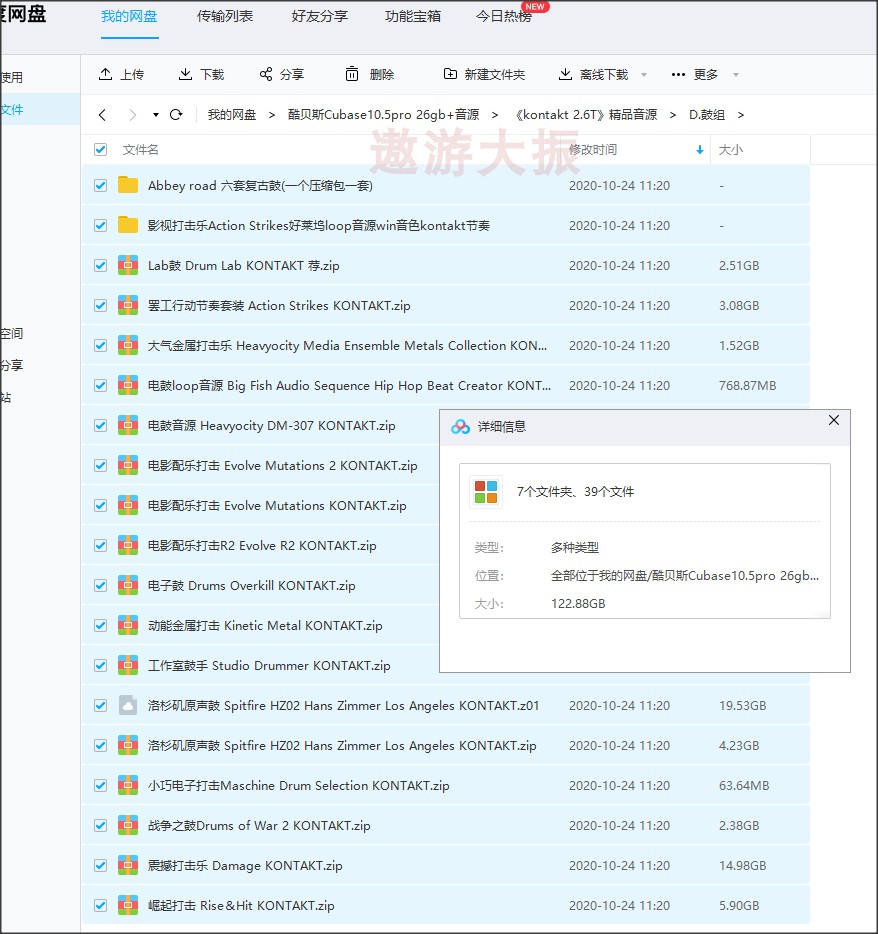
Task: Click the zip icon of 工作室鼓手 Studio Drummer
Action: point(128,665)
